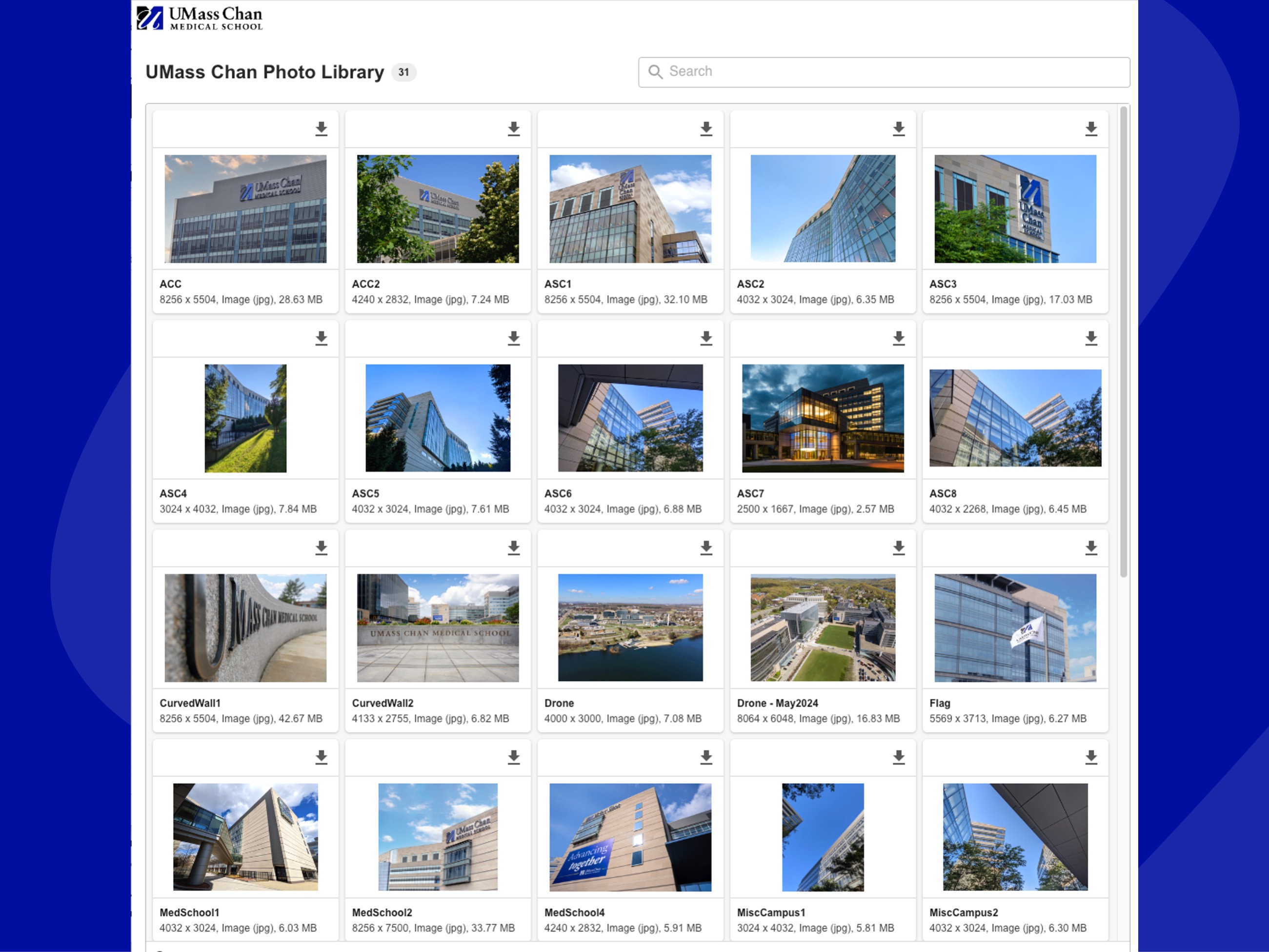
Task: Download the MedSchool2 photo
Action: [514, 758]
